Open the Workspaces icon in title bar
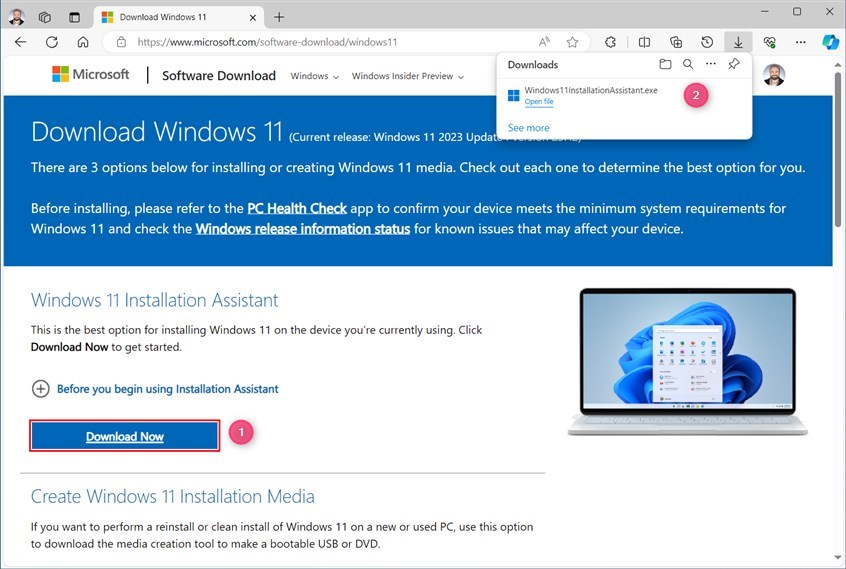 pyautogui.click(x=45, y=17)
